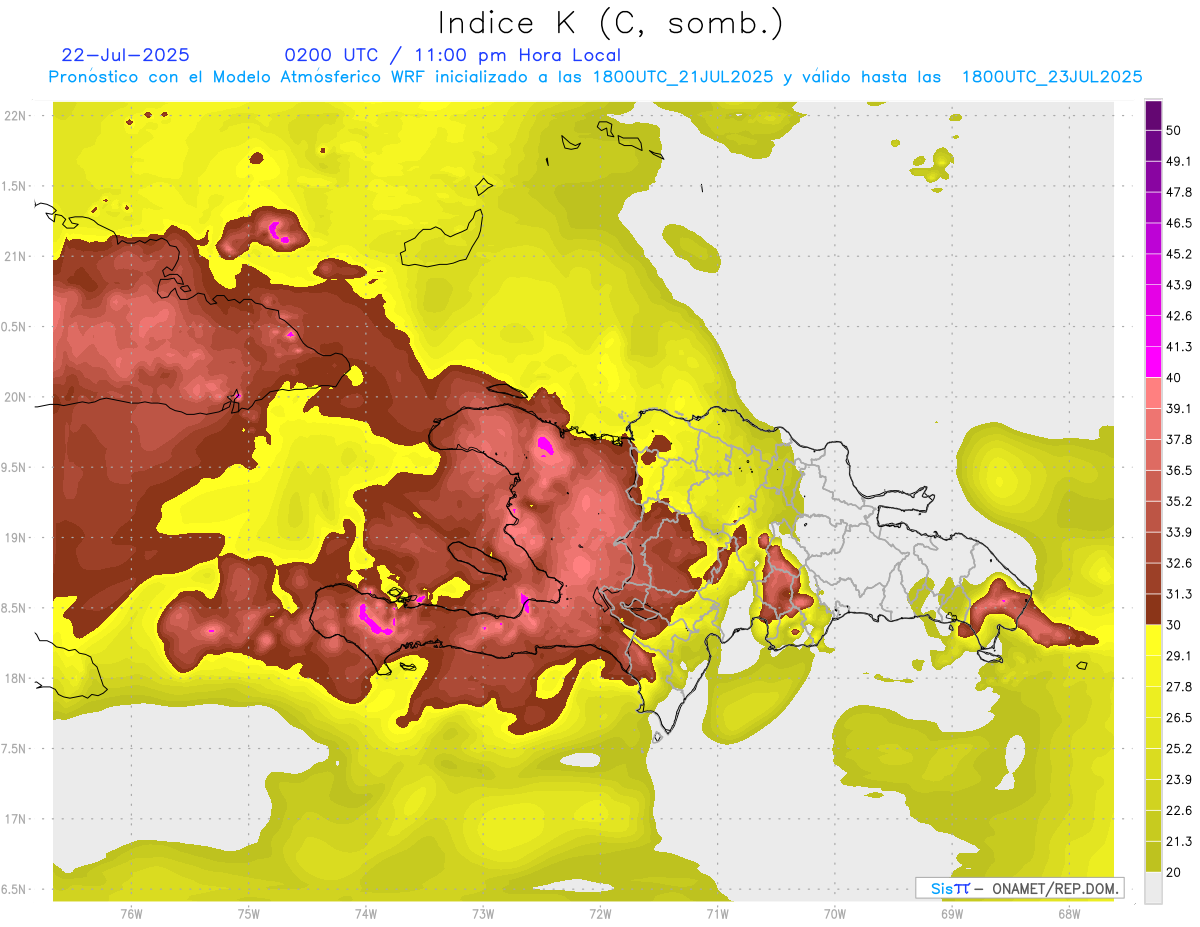Pick the olive swatch between 20 and 21.3
Viewport: 1200px width, 927px height.
[1153, 857]
